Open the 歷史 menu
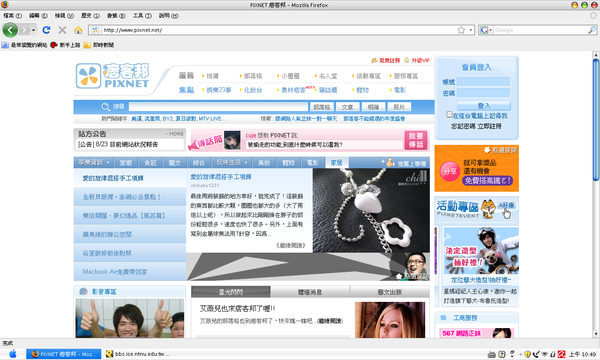The width and height of the screenshot is (600, 360). click(x=90, y=16)
